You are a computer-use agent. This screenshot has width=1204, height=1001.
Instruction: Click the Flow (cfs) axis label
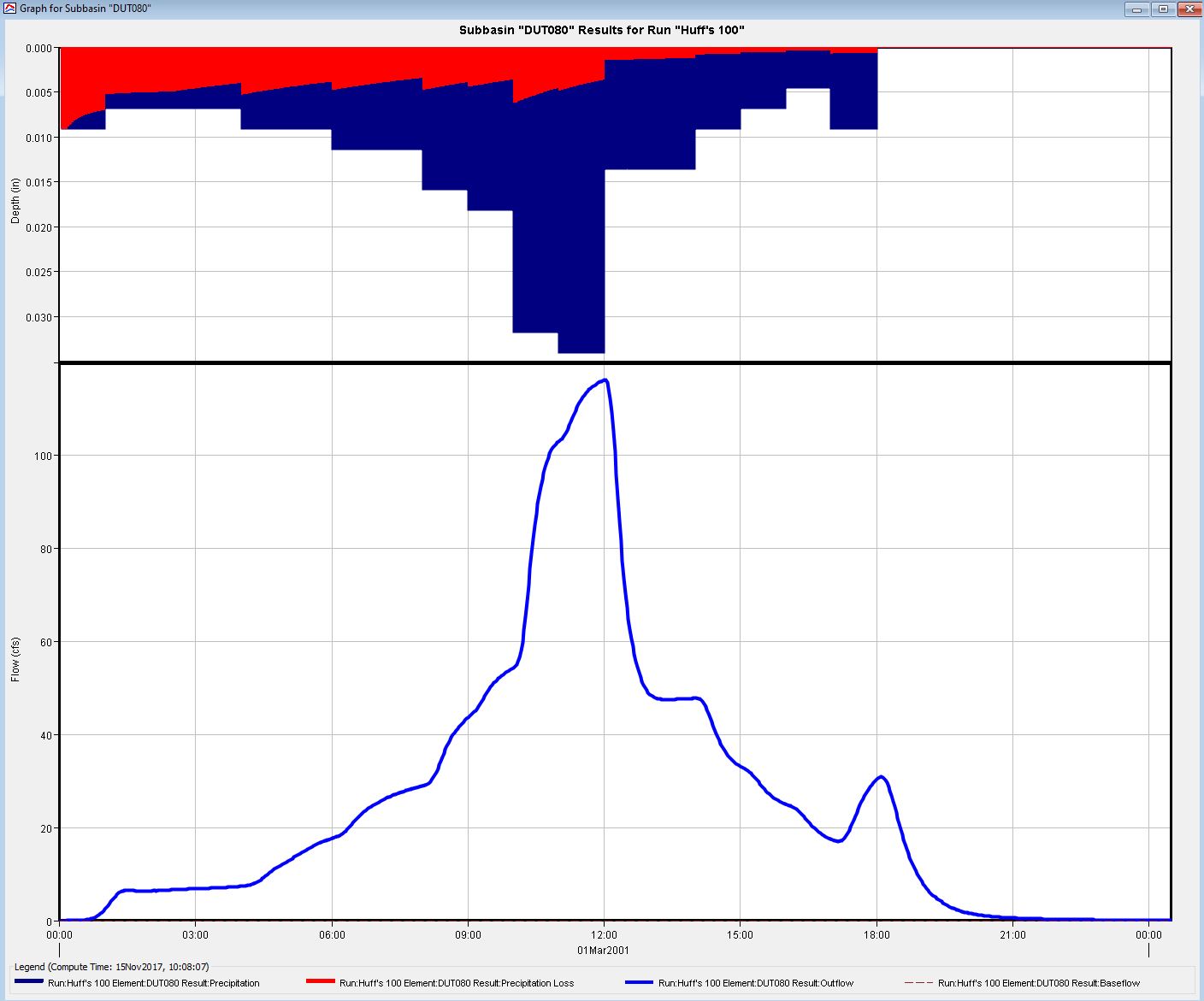(x=15, y=659)
